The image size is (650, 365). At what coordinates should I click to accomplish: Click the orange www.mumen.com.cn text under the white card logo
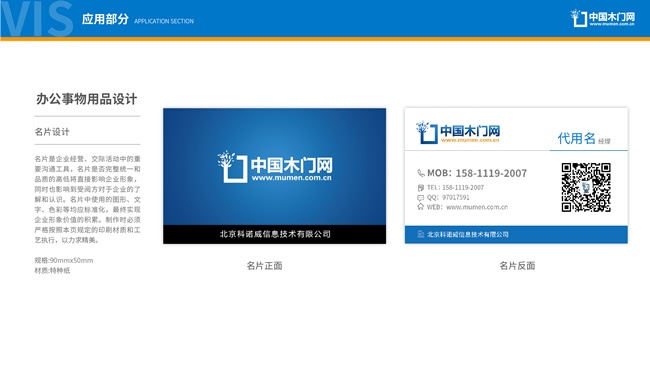point(470,140)
